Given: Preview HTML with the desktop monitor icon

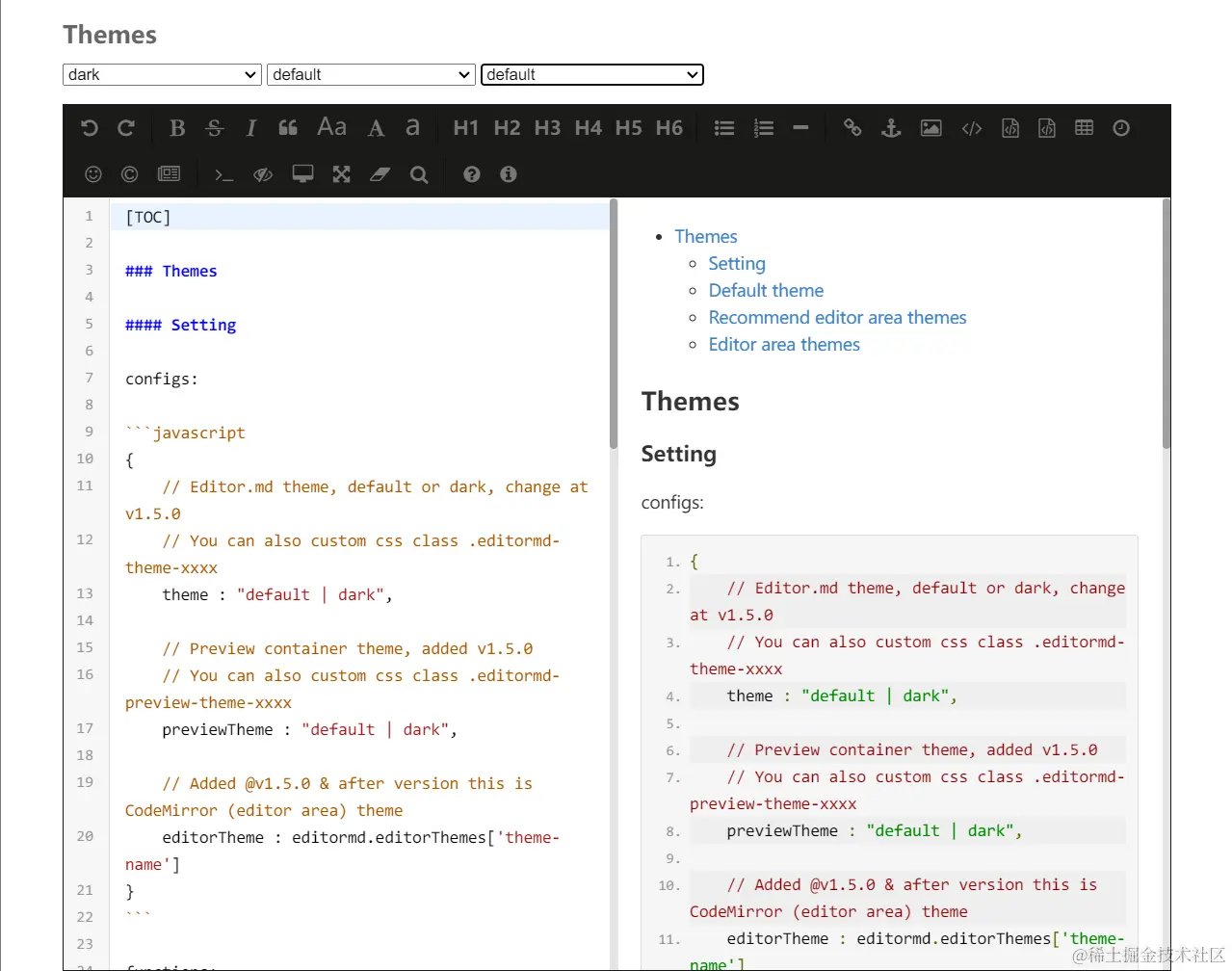Looking at the screenshot, I should pyautogui.click(x=302, y=174).
